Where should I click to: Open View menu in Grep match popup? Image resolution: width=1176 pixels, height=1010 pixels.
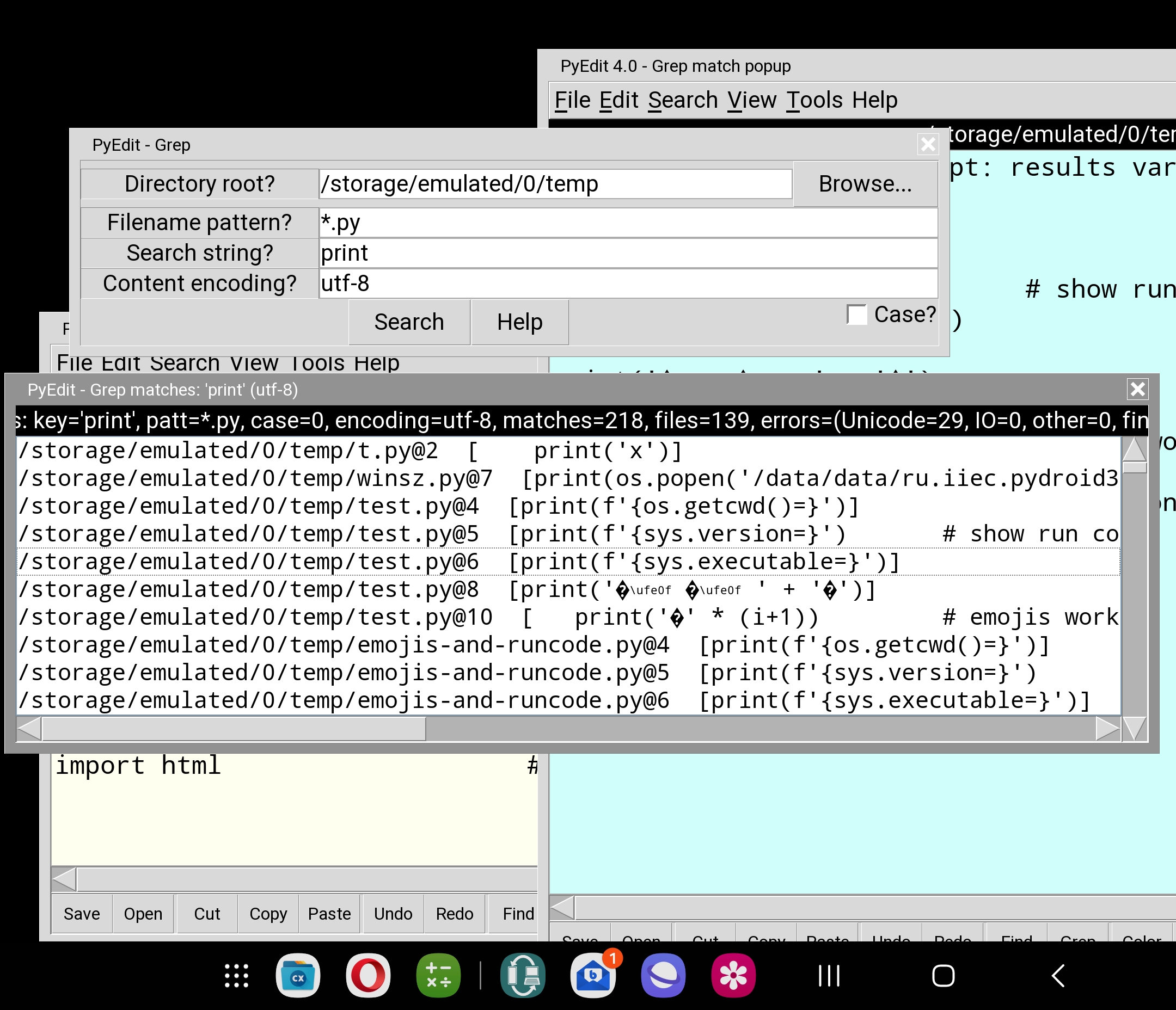(x=752, y=100)
